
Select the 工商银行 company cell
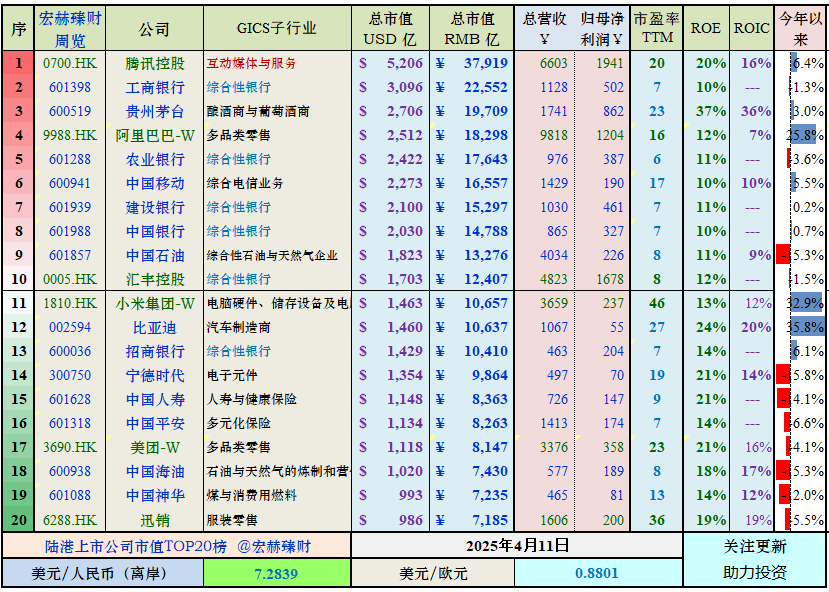pyautogui.click(x=154, y=87)
